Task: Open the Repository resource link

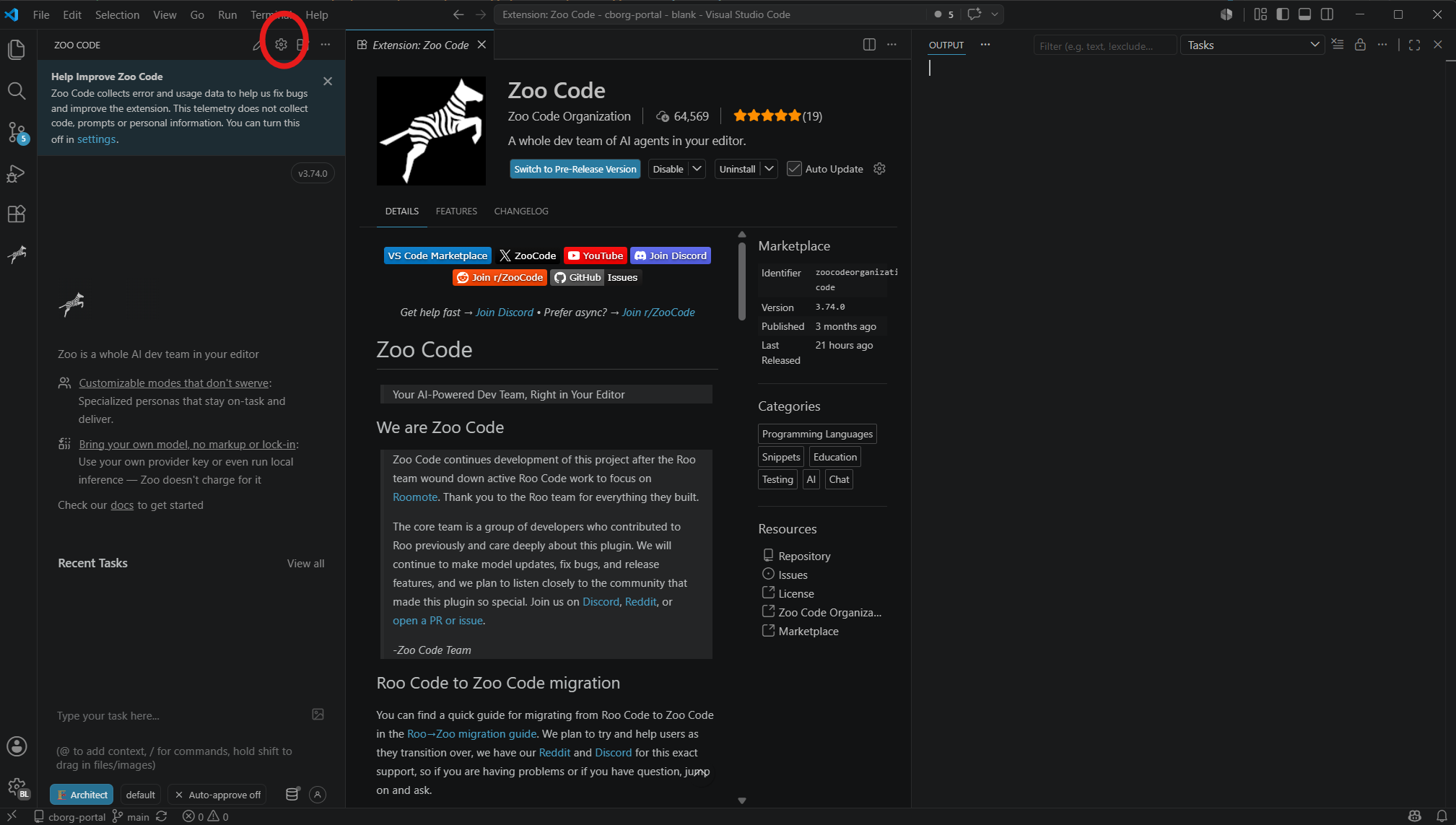Action: click(804, 556)
